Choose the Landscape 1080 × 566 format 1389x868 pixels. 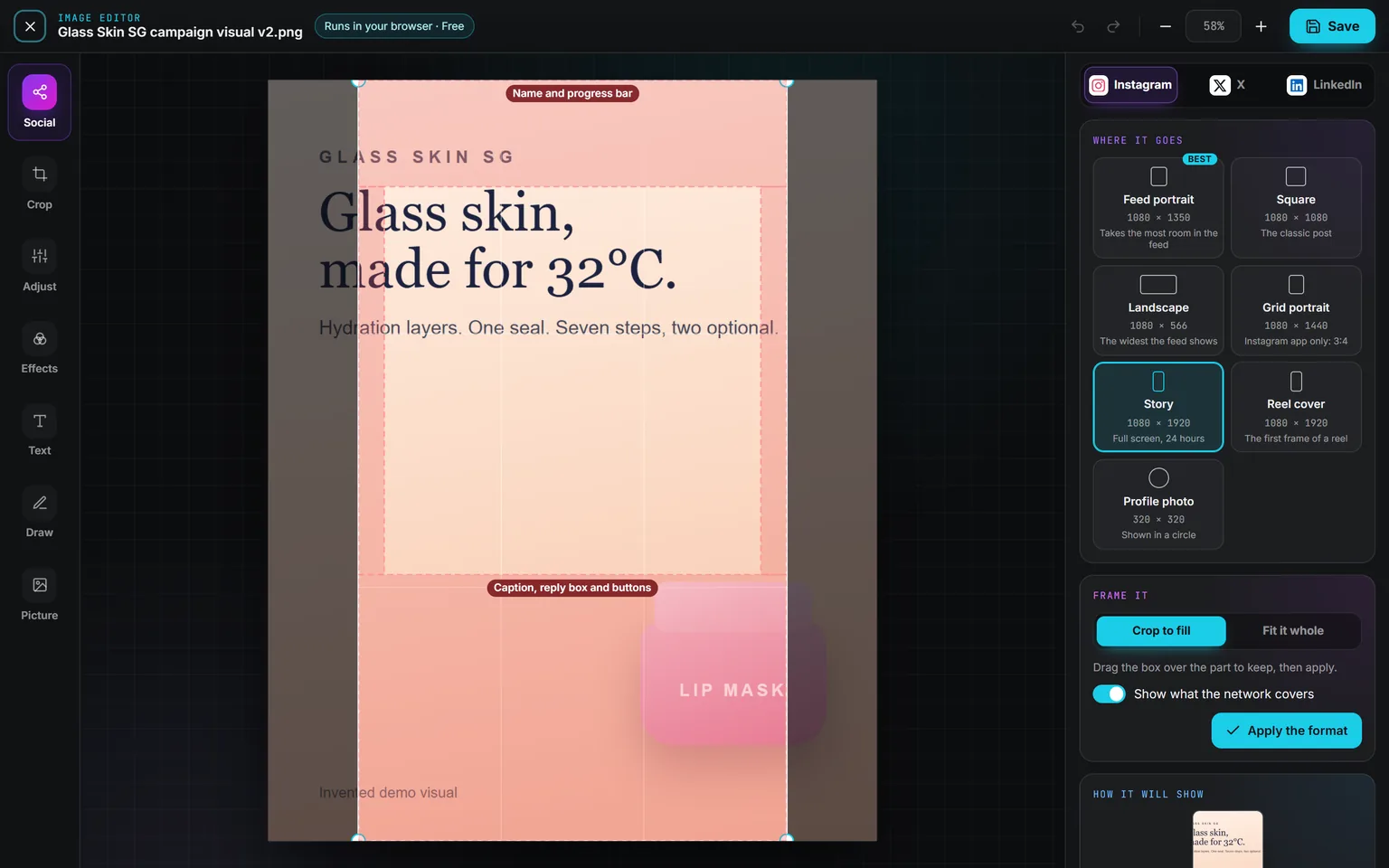coord(1158,310)
